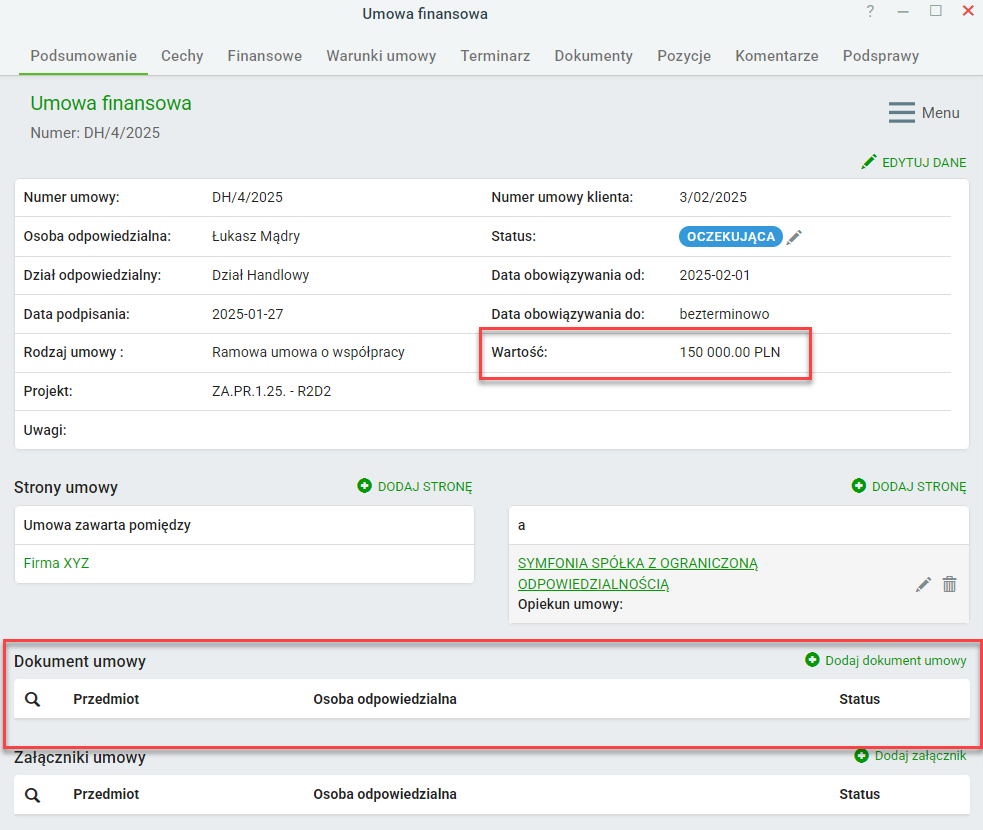Click signing date 2025-01-27
Viewport: 983px width, 830px height.
point(247,314)
